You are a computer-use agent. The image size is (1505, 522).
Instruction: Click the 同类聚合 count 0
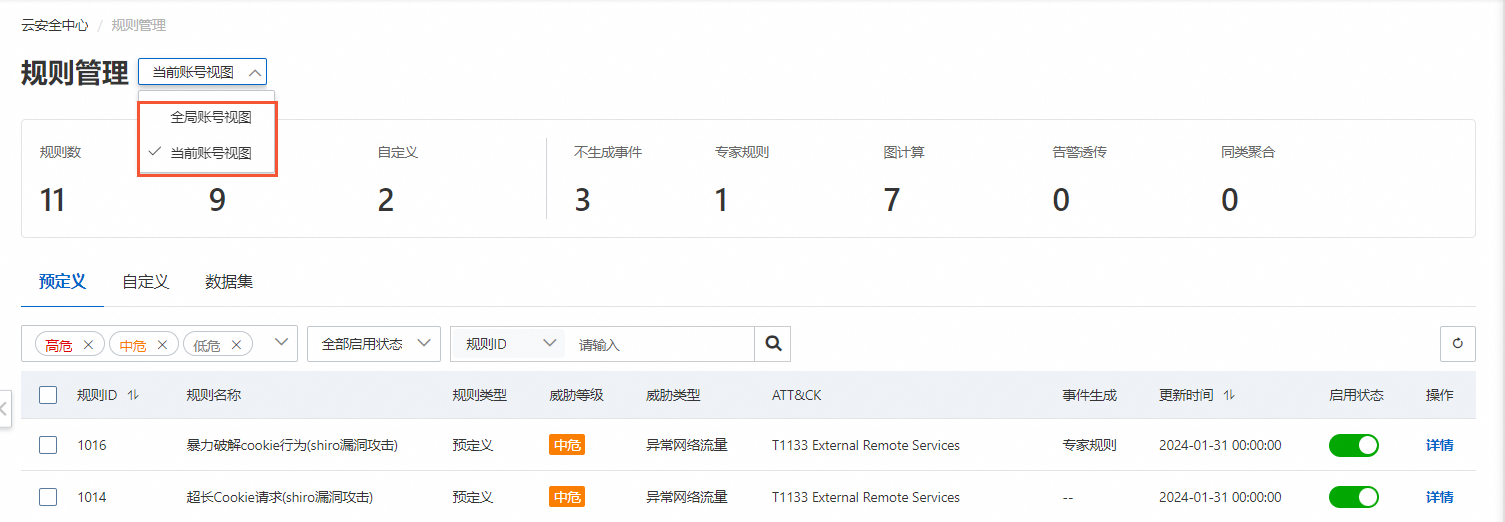(1230, 201)
